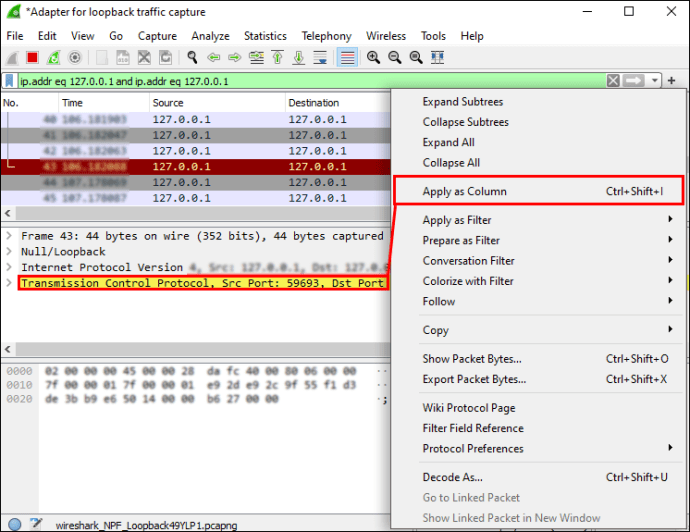Click Go to specified packet icon
The height and width of the screenshot is (532, 690).
[x=256, y=58]
